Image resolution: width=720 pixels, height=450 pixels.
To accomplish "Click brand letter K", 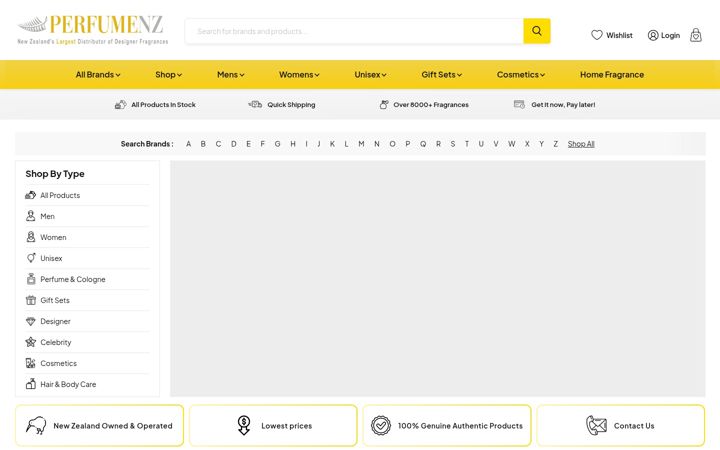I will pos(332,144).
